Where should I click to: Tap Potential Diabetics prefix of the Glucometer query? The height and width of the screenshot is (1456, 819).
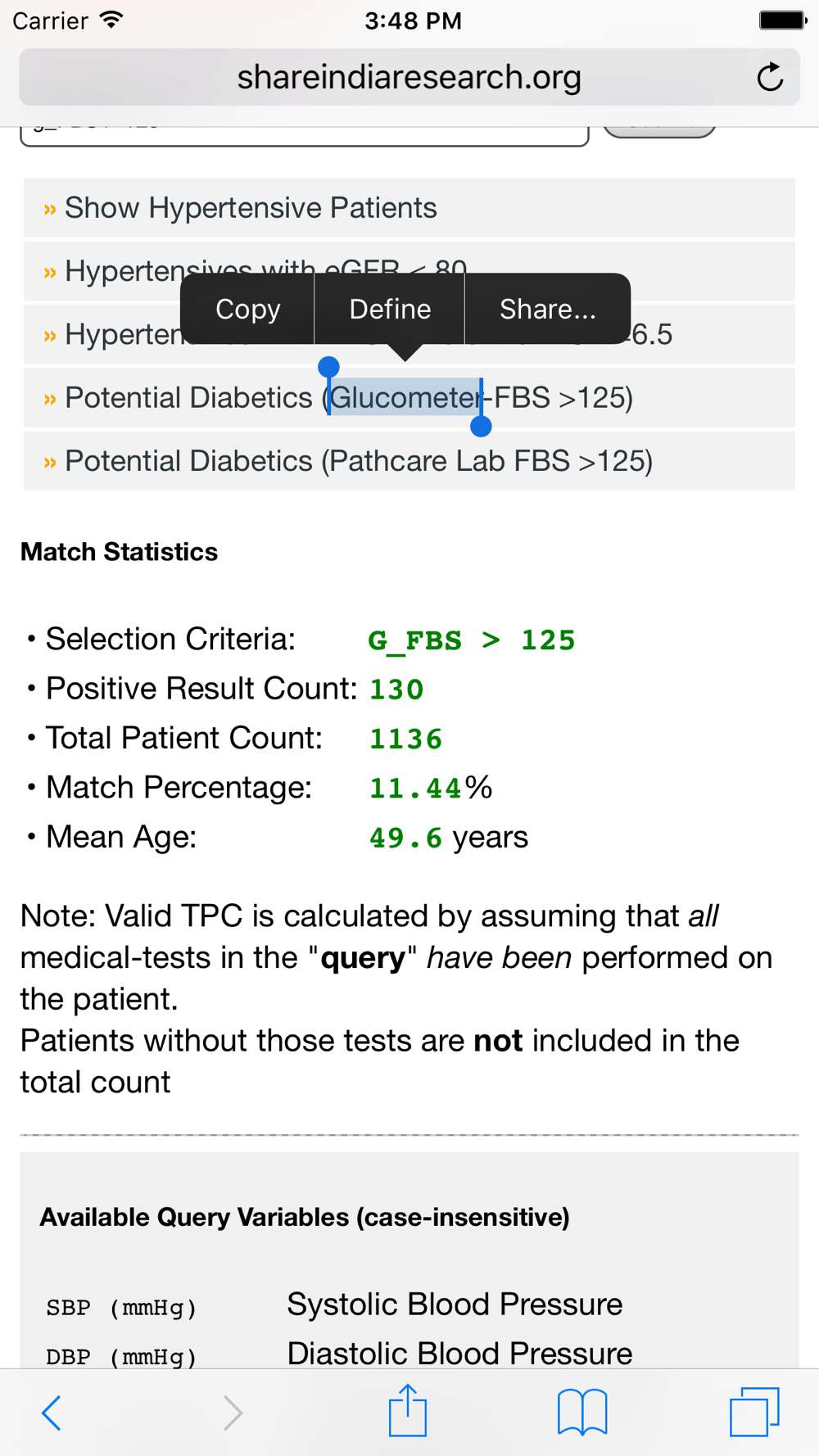[188, 398]
